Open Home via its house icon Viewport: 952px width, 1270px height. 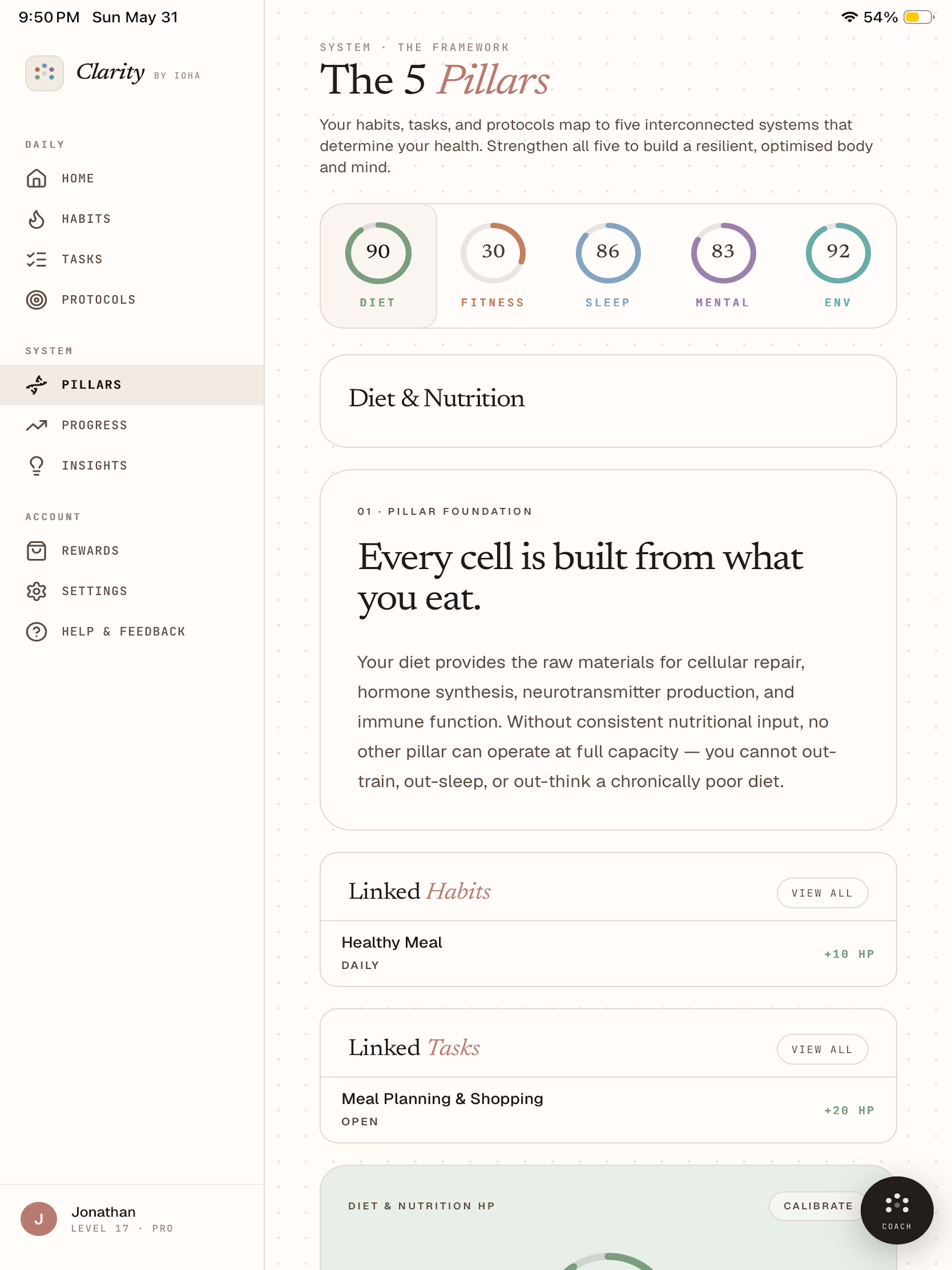pyautogui.click(x=36, y=179)
